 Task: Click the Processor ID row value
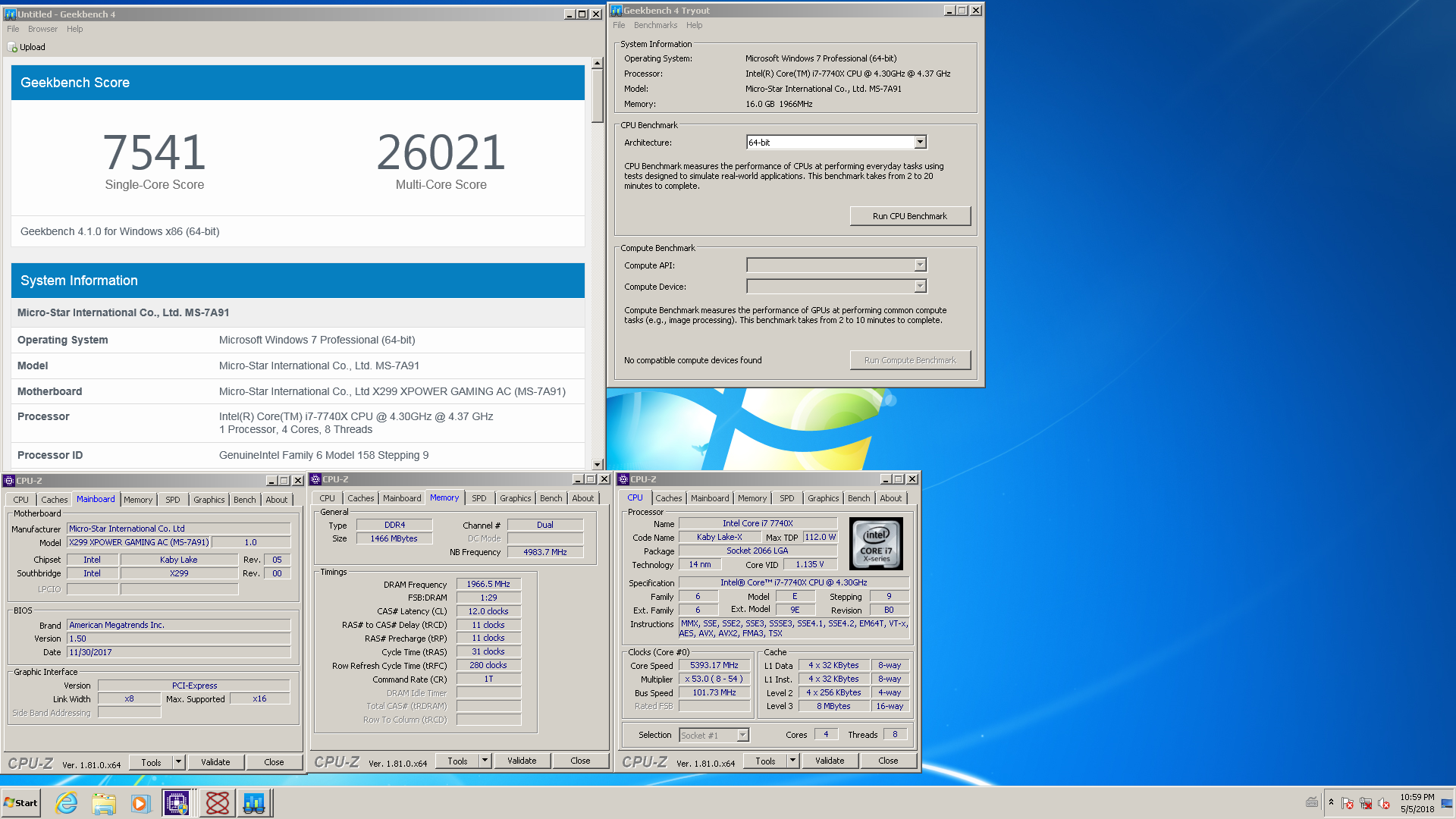click(324, 455)
